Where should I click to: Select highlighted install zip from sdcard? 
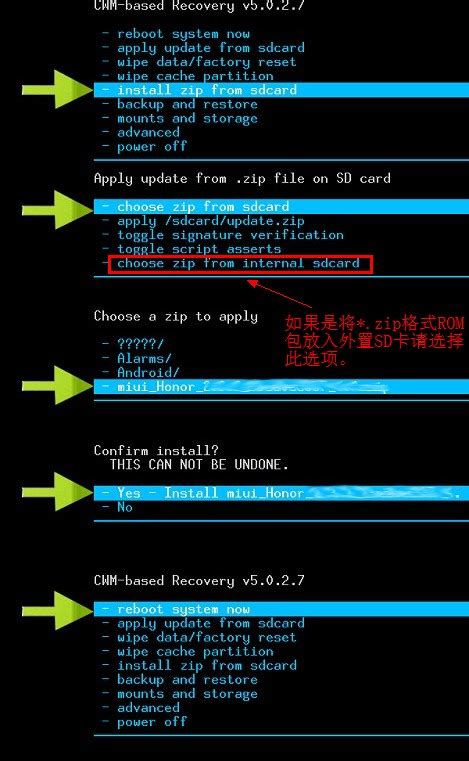(x=282, y=90)
